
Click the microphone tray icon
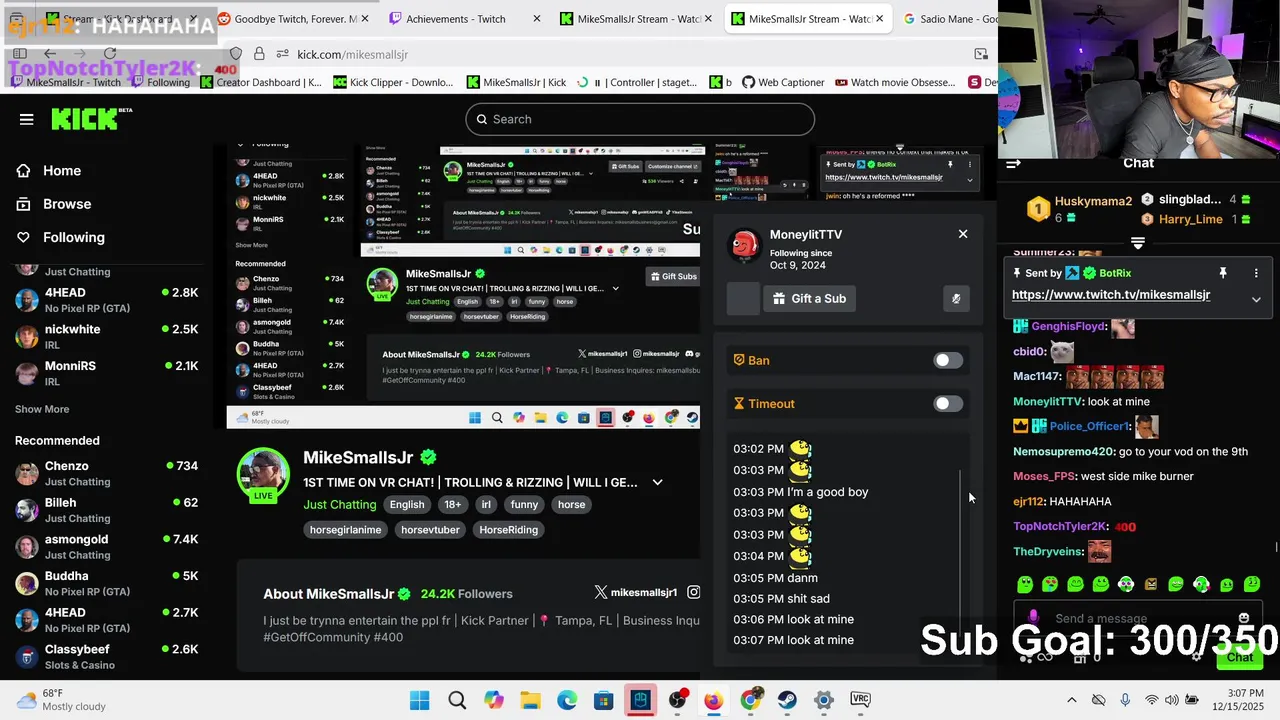click(x=1125, y=700)
